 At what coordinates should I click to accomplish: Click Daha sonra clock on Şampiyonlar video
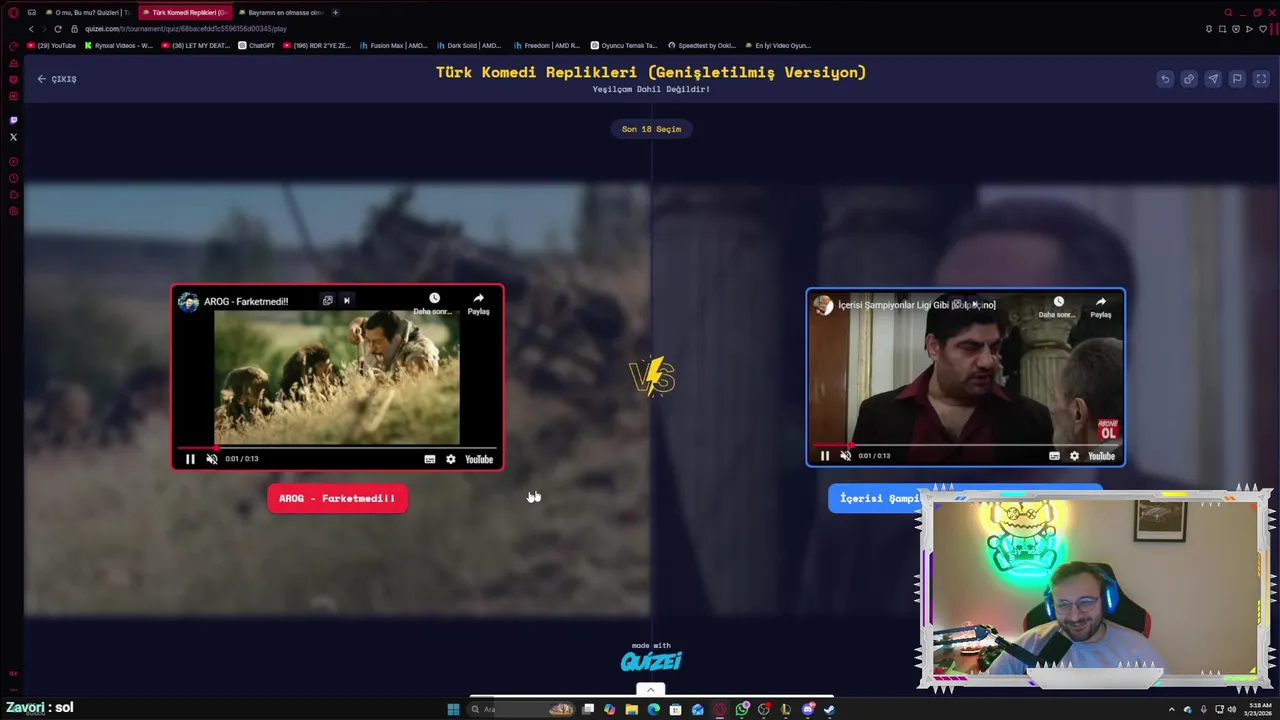tap(1058, 307)
